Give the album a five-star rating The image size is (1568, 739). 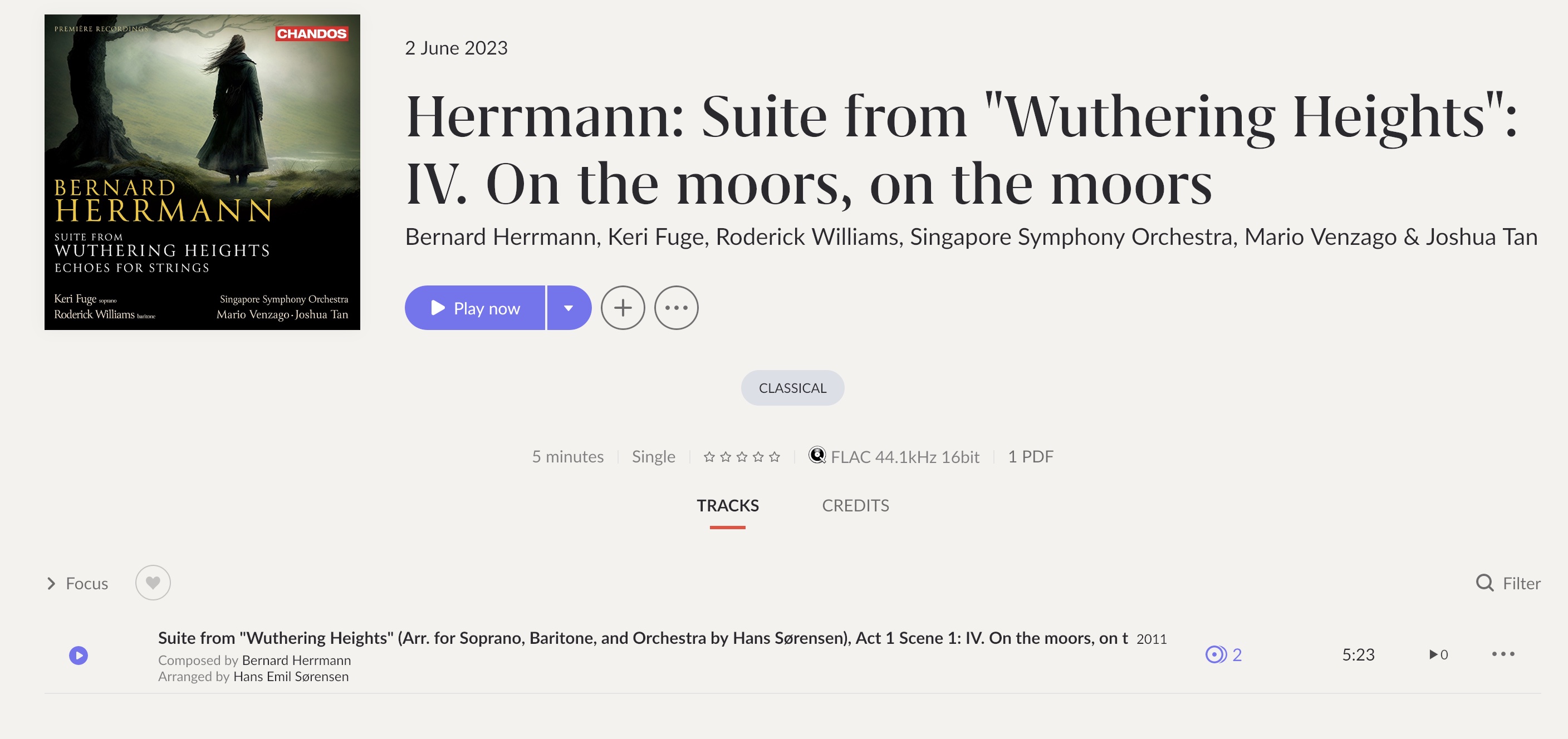tap(775, 457)
